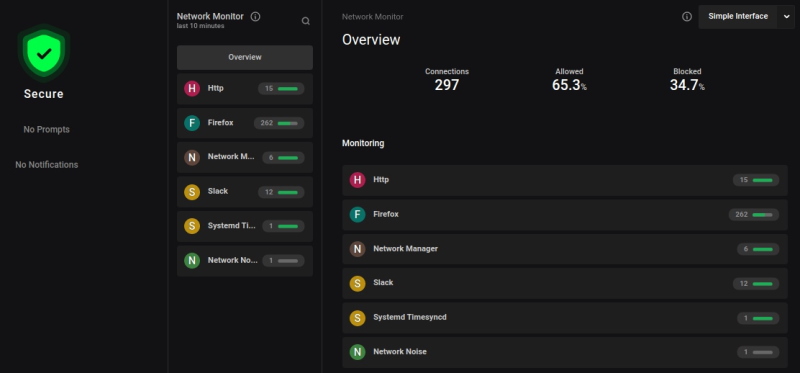
Task: Click the Slack avatar in Monitoring list
Action: pyautogui.click(x=357, y=283)
